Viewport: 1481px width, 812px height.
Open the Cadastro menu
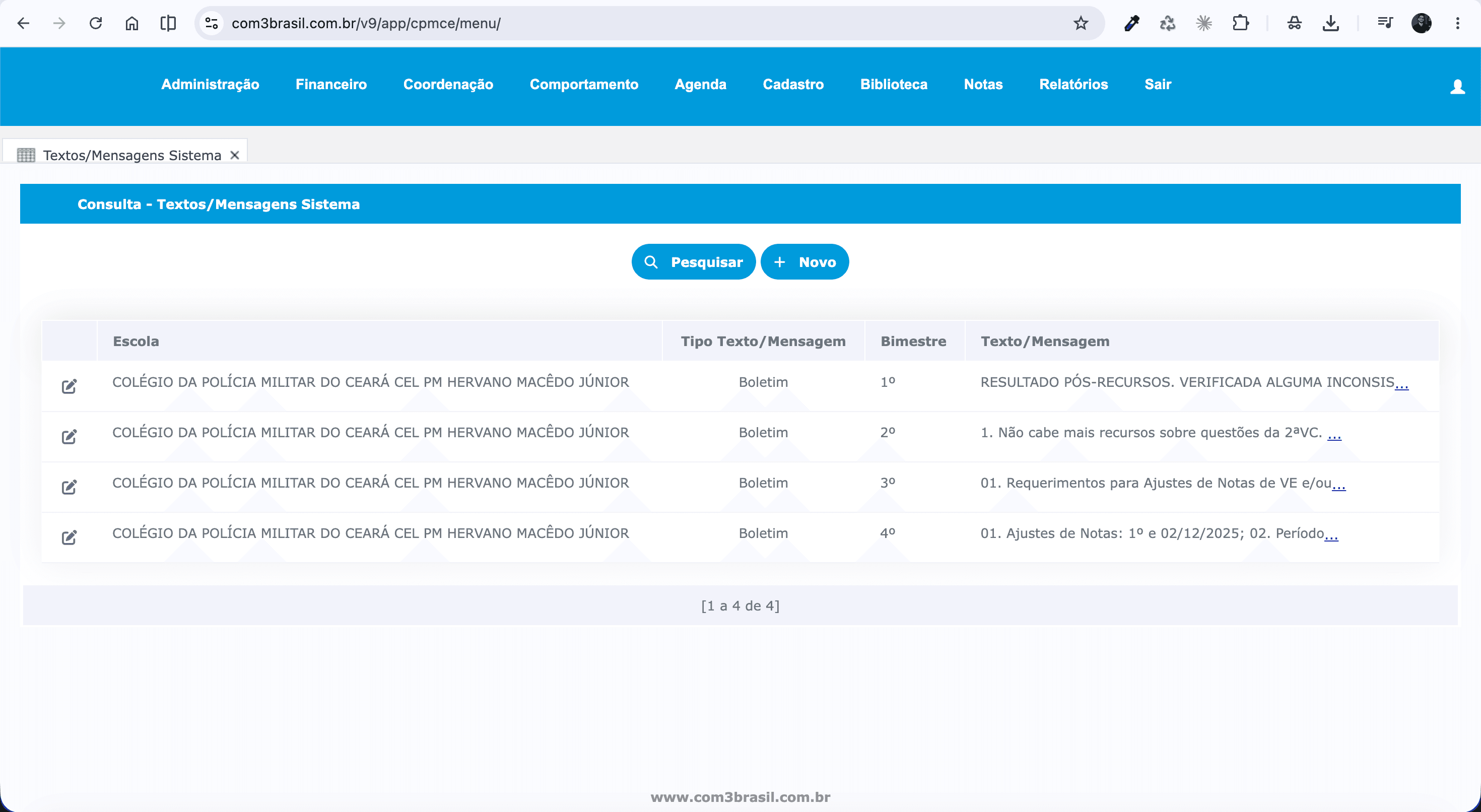(x=793, y=85)
